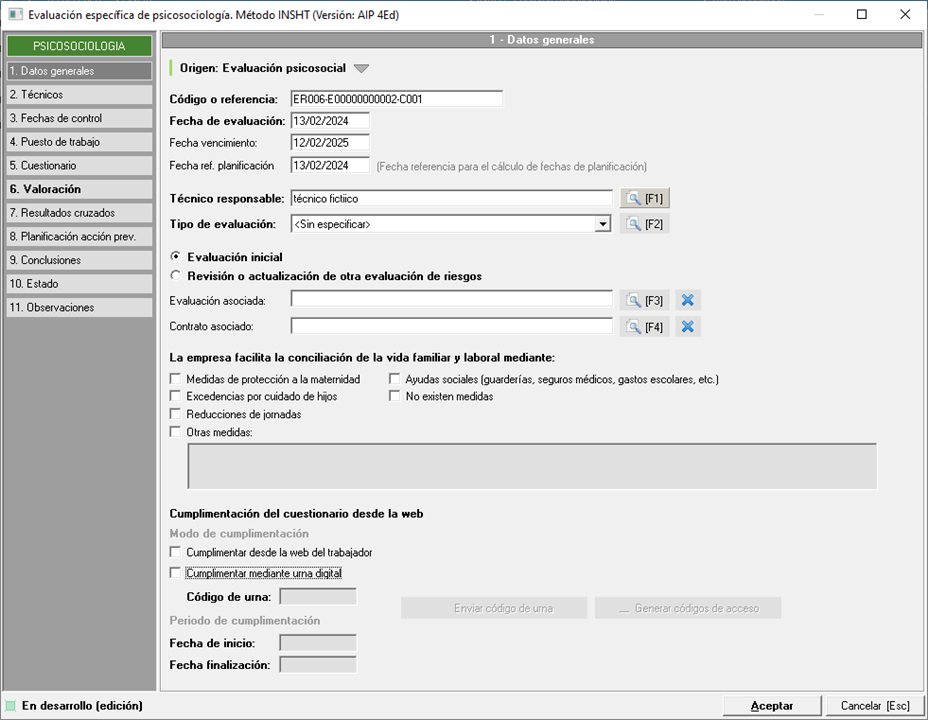
Task: Expand the Origen: Evaluación psicosocial arrow
Action: 362,69
